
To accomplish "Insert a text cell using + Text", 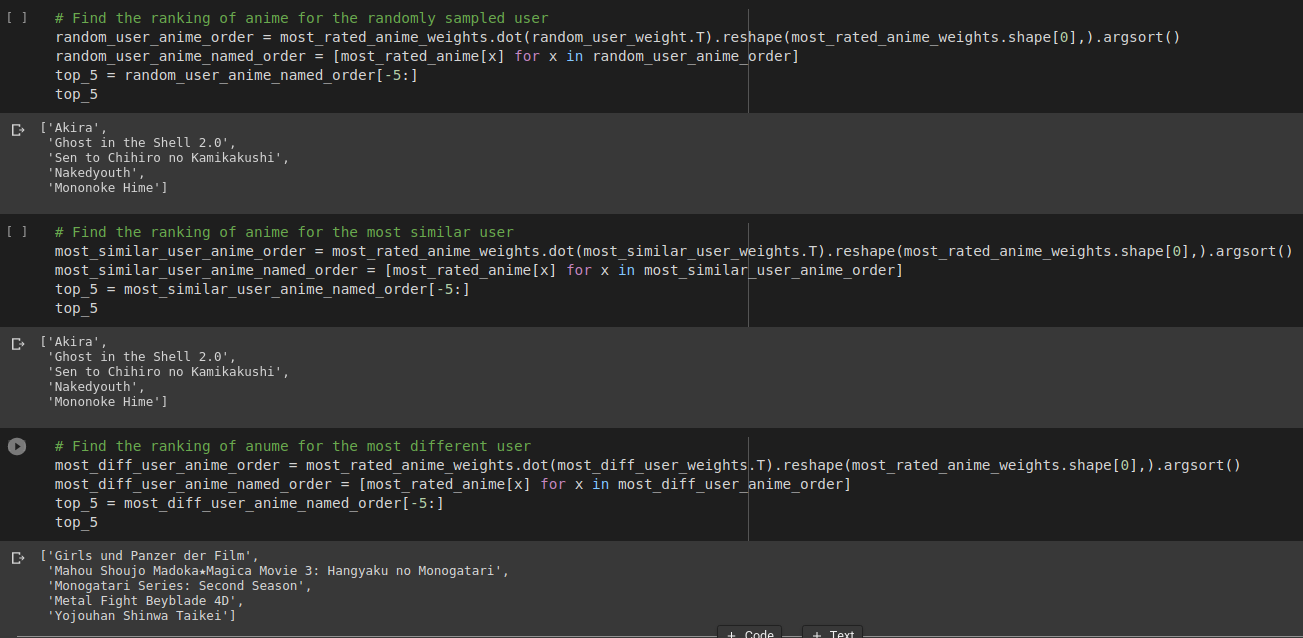I will point(833,633).
